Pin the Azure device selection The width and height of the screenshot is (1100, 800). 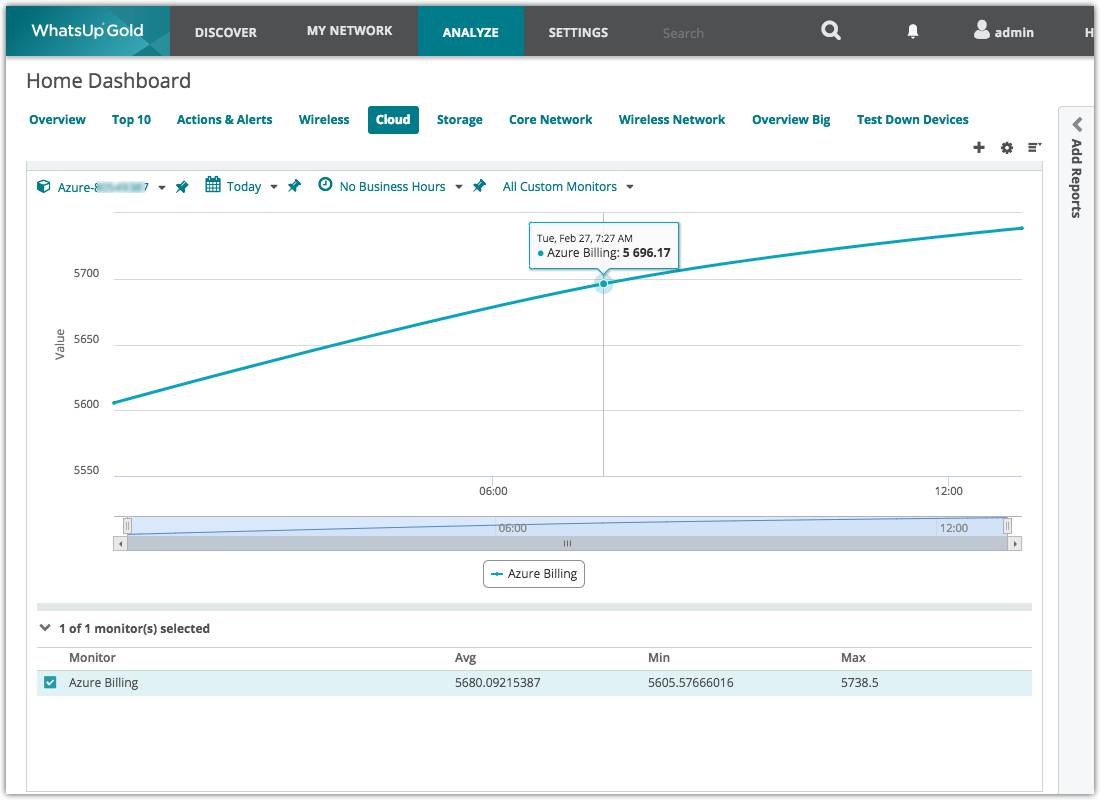tap(183, 186)
